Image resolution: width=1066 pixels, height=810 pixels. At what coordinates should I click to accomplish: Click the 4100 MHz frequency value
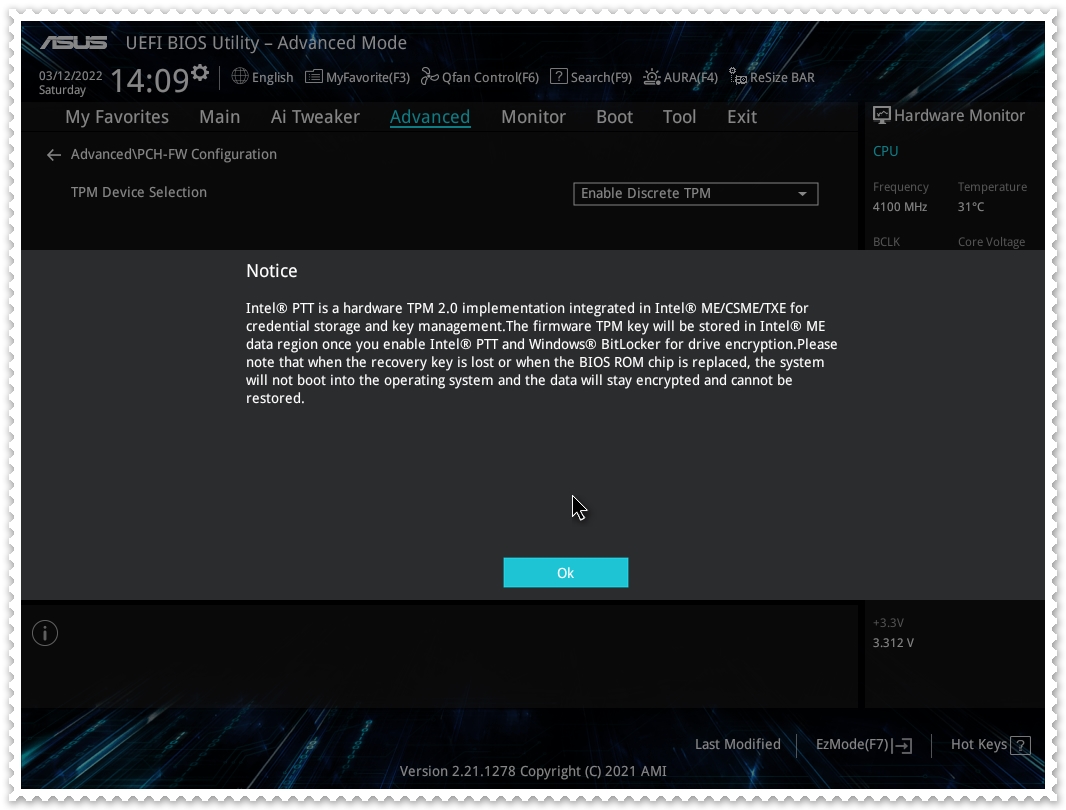[x=900, y=207]
